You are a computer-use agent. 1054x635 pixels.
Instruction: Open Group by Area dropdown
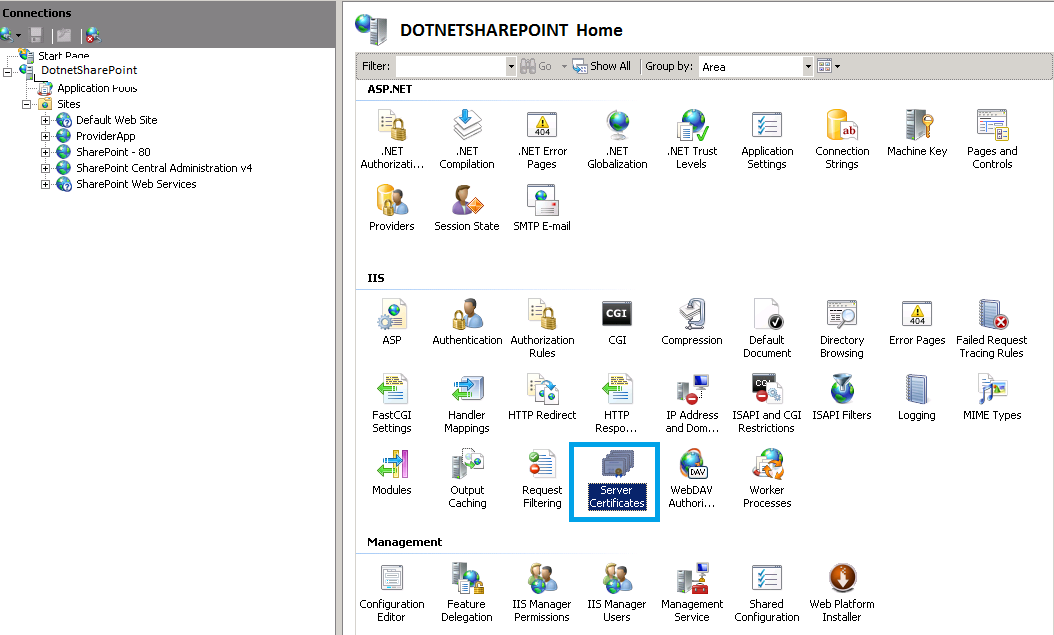808,67
